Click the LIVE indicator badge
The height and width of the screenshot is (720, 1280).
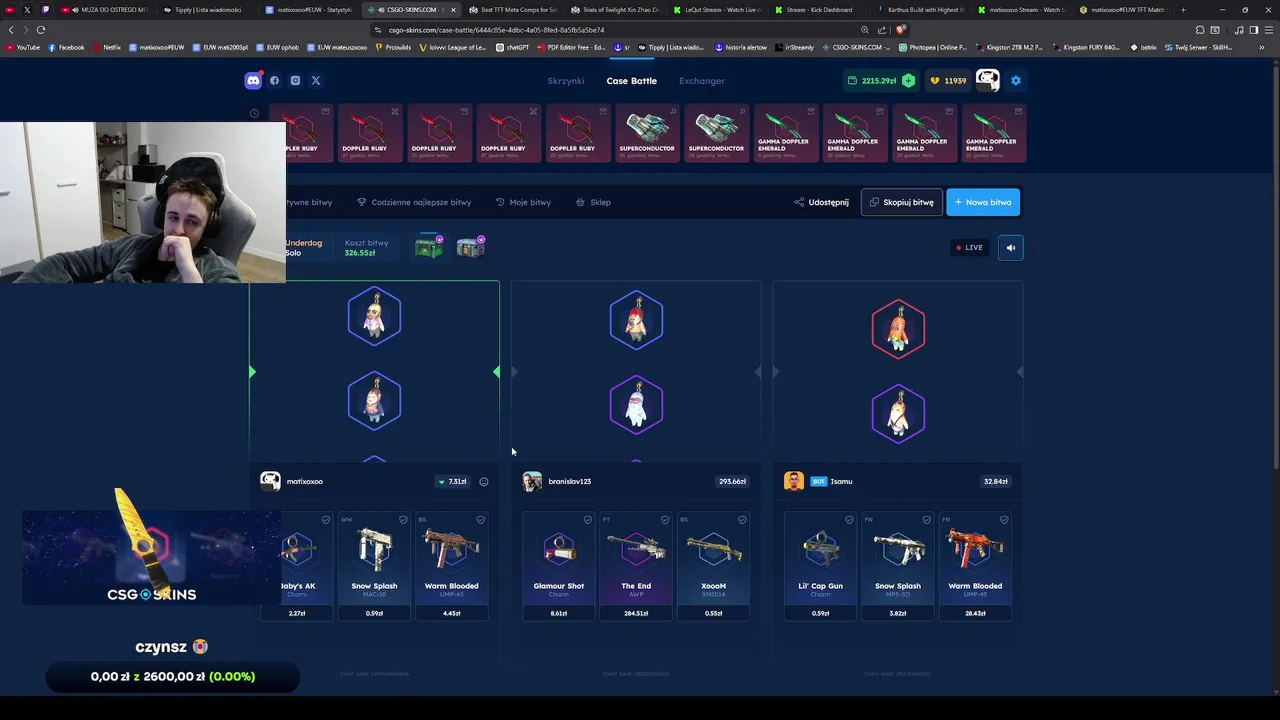point(969,247)
